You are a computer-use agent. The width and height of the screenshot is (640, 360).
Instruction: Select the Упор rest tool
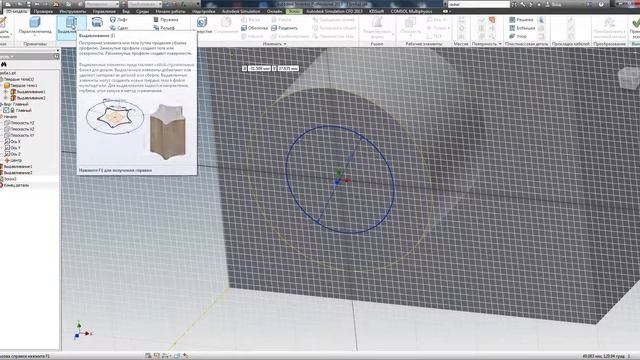pyautogui.click(x=518, y=36)
